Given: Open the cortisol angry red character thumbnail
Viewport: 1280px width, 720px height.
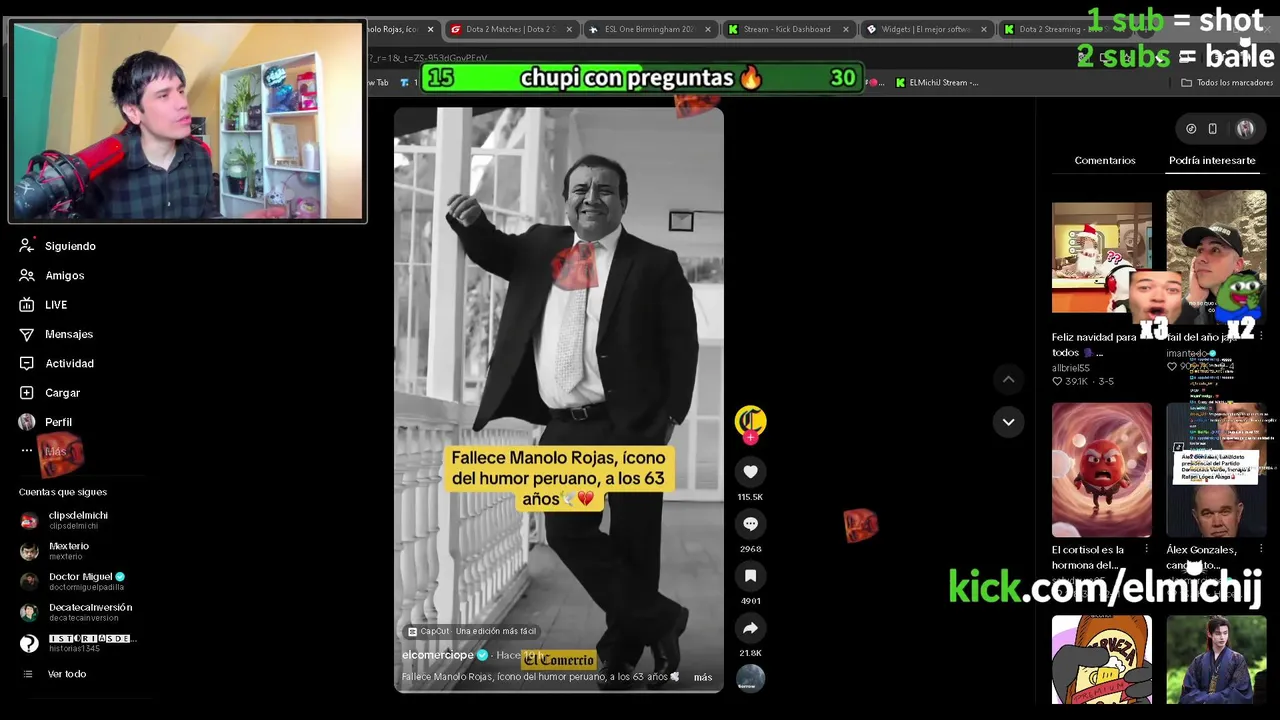Looking at the screenshot, I should click(1102, 470).
